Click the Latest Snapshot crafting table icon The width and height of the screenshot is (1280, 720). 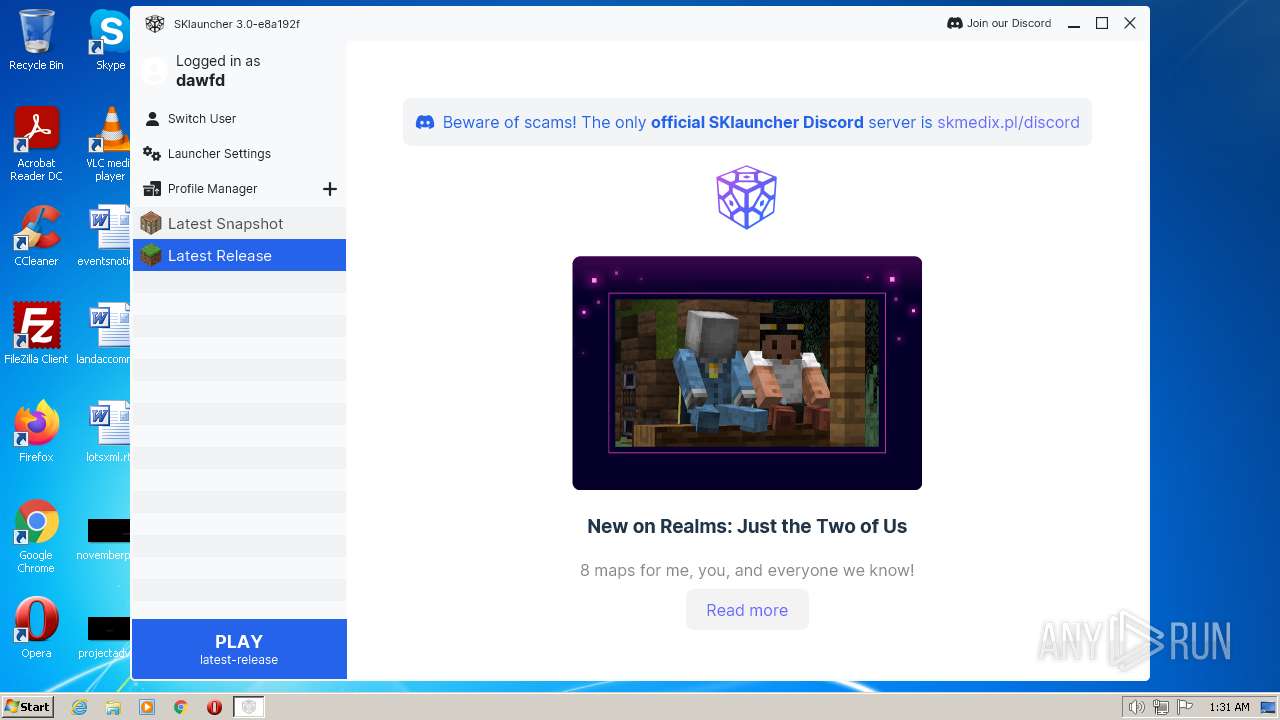(x=151, y=223)
